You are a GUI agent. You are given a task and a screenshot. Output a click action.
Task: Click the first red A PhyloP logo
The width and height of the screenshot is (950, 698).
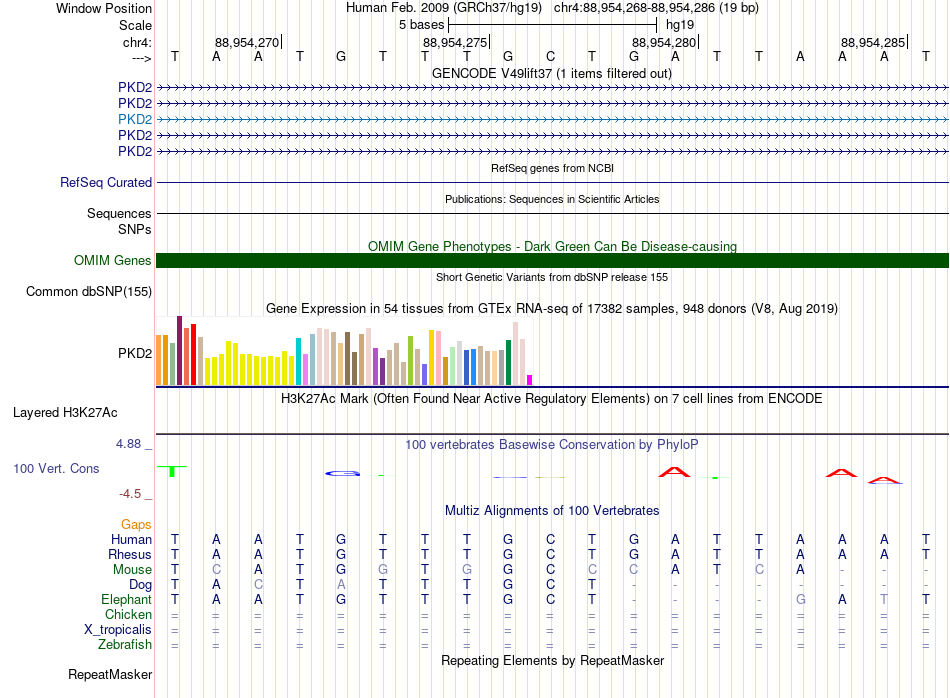(x=674, y=472)
